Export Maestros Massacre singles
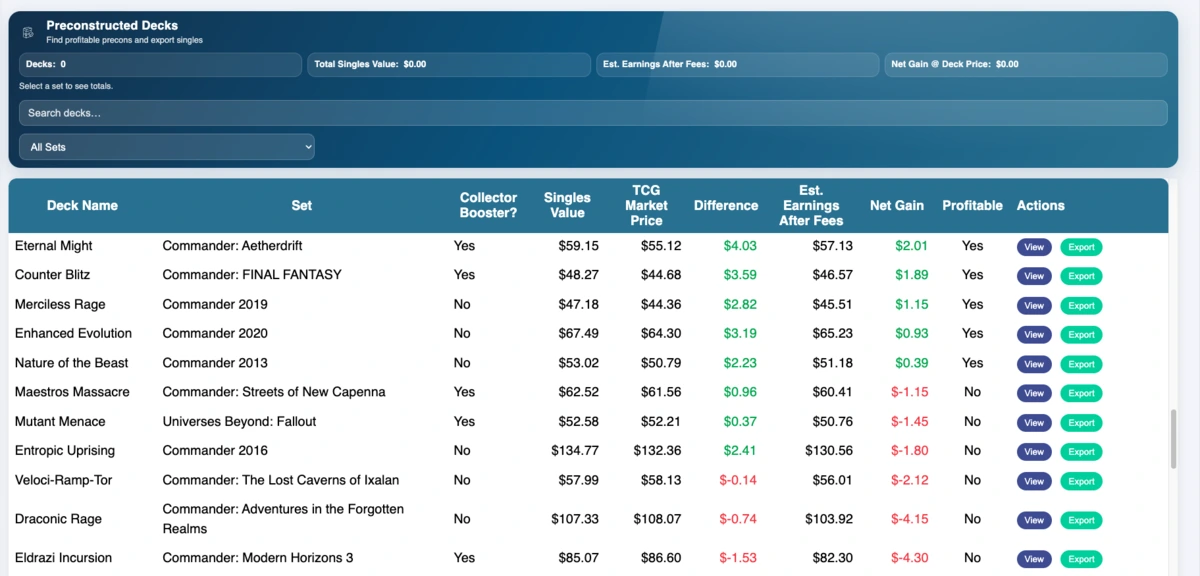This screenshot has width=1200, height=576. (1081, 392)
